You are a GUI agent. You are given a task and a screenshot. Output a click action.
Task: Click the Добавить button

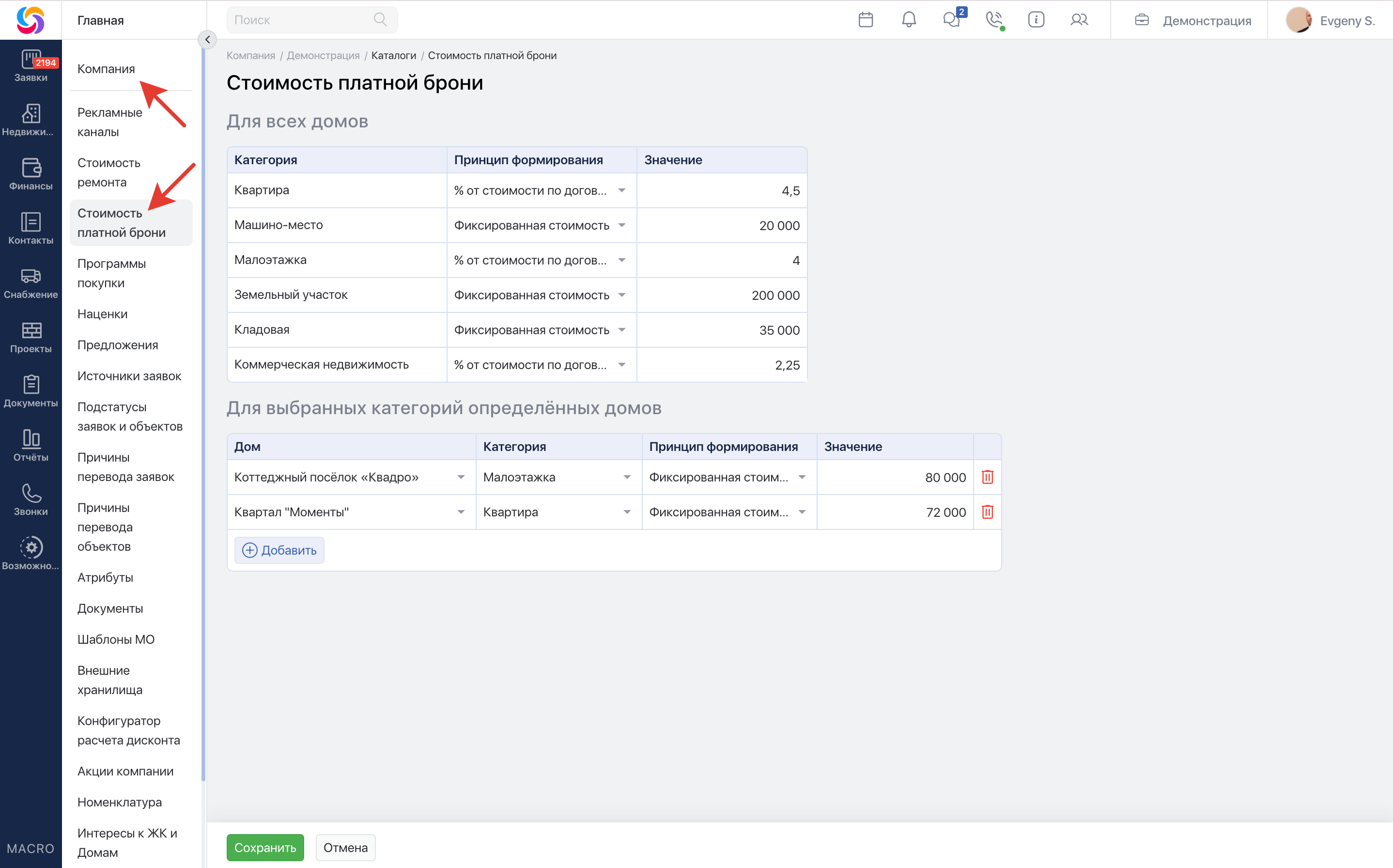pos(279,550)
